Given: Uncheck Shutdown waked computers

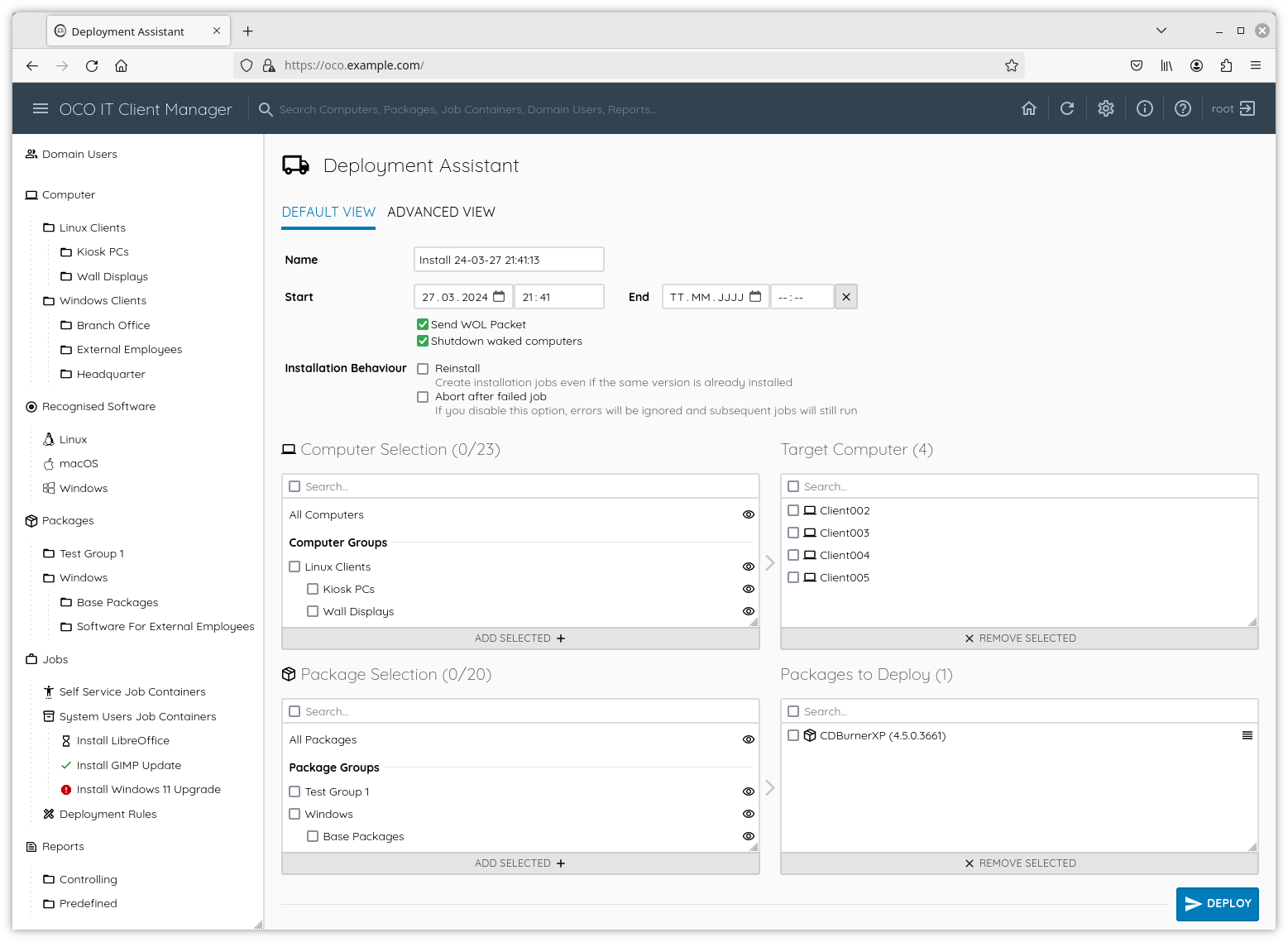Looking at the screenshot, I should [423, 341].
